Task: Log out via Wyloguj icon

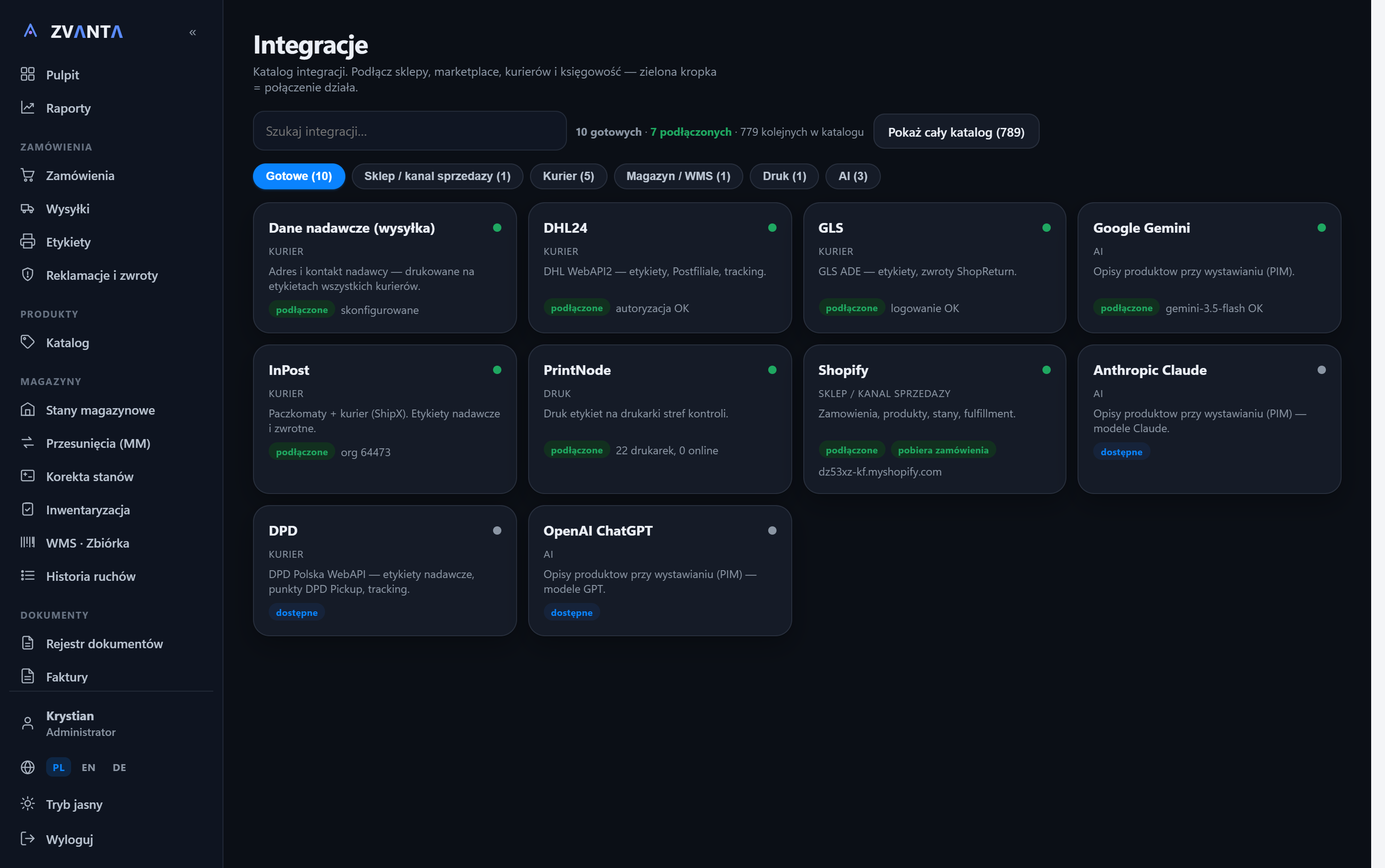Action: click(x=28, y=839)
